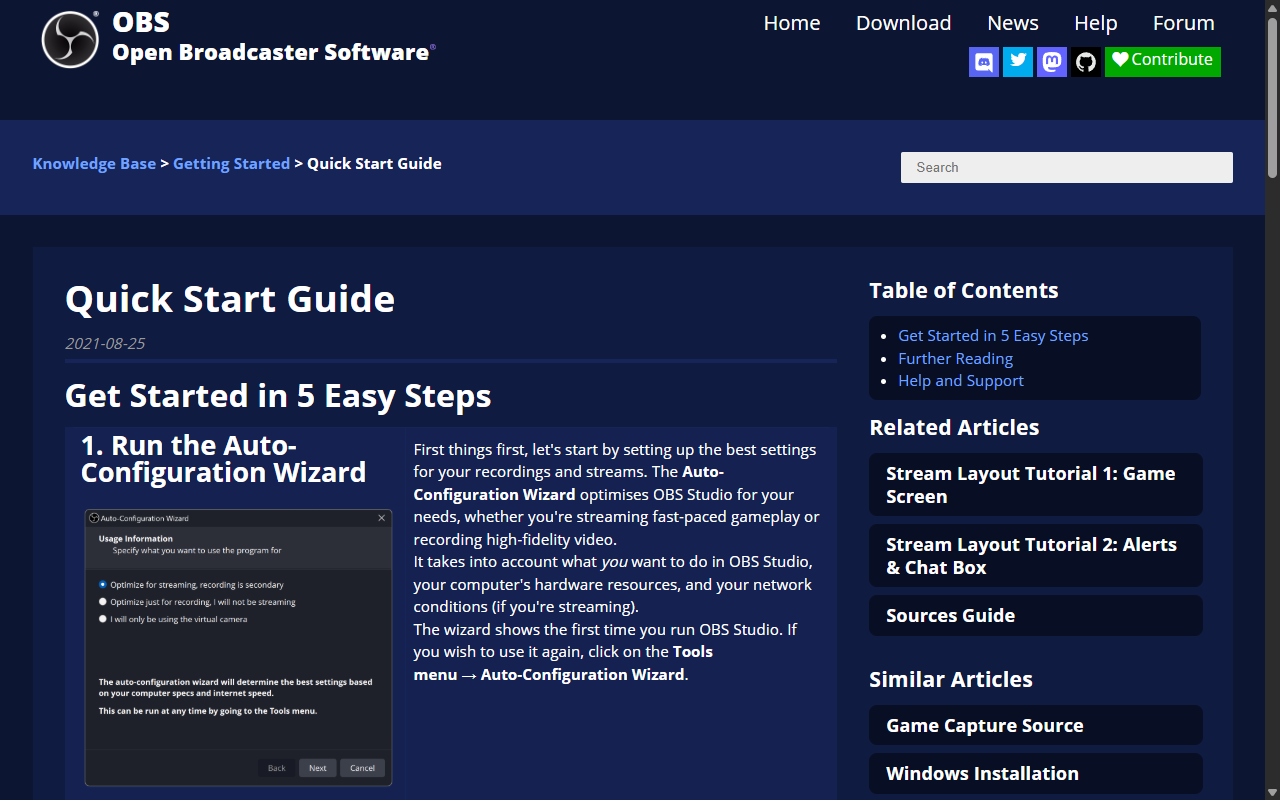Open the Game Capture Source article
Viewport: 1280px width, 800px height.
tap(1036, 726)
